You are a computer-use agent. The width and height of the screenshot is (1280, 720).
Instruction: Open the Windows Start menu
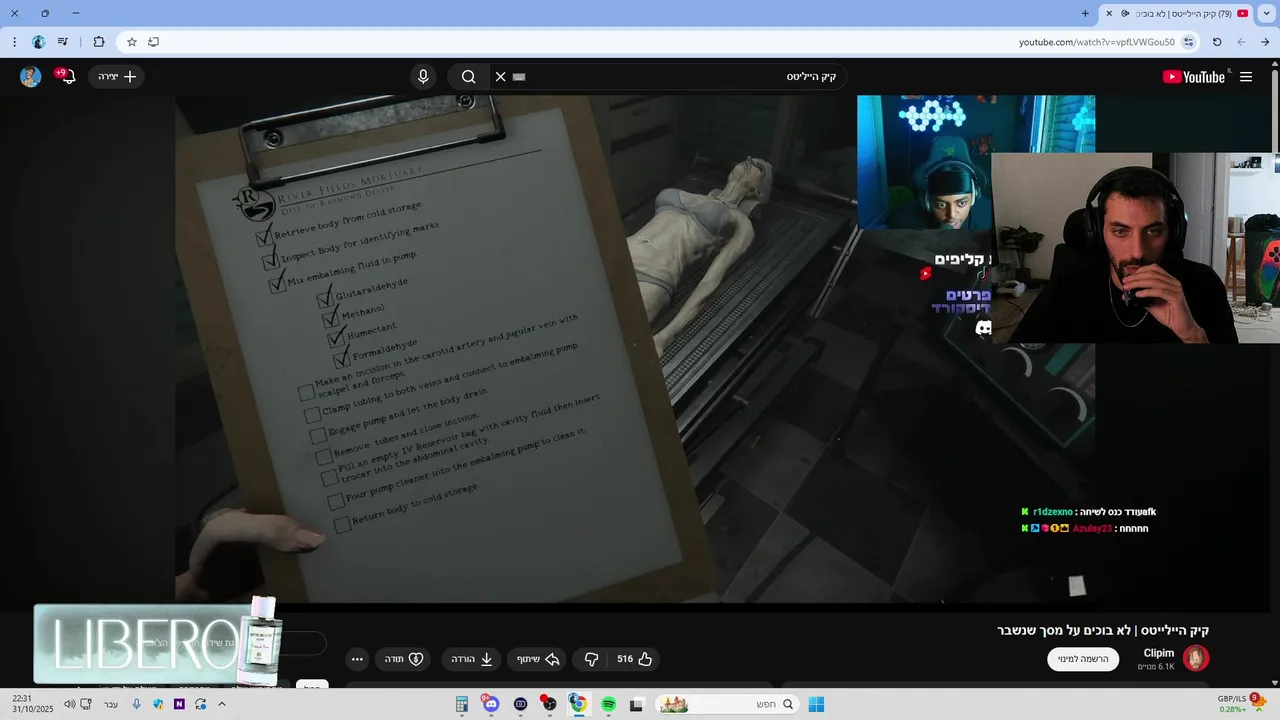(816, 704)
